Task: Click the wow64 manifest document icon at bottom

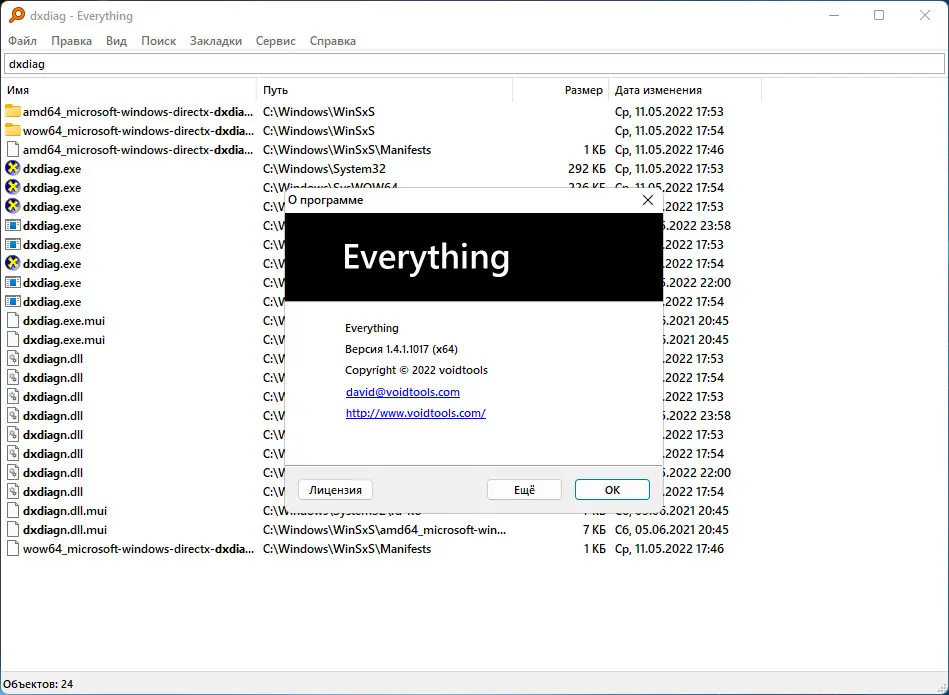Action: pyautogui.click(x=13, y=548)
